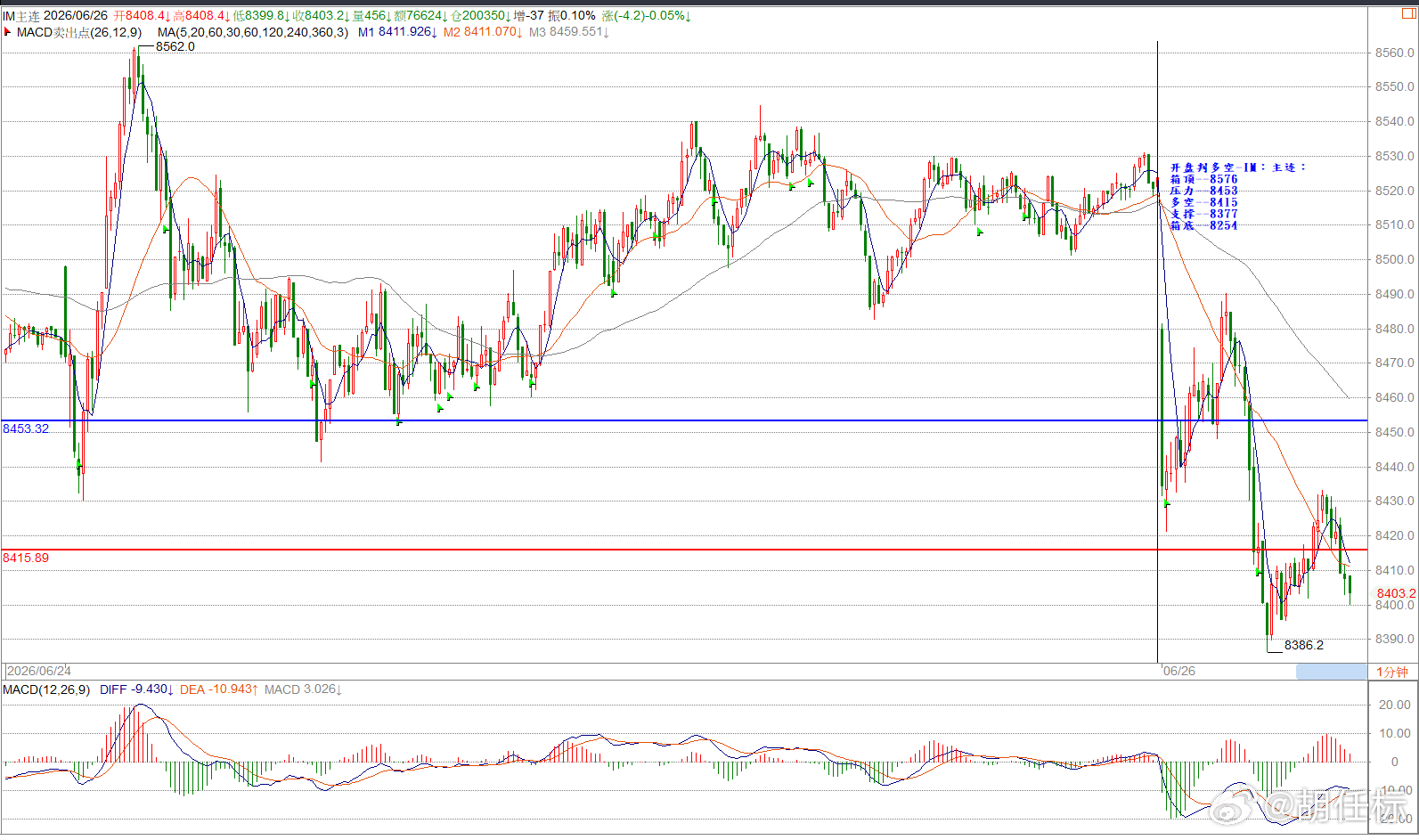This screenshot has width=1419, height=840.
Task: Open the MACD(12,26,9) sub-chart indicator label
Action: click(x=46, y=689)
